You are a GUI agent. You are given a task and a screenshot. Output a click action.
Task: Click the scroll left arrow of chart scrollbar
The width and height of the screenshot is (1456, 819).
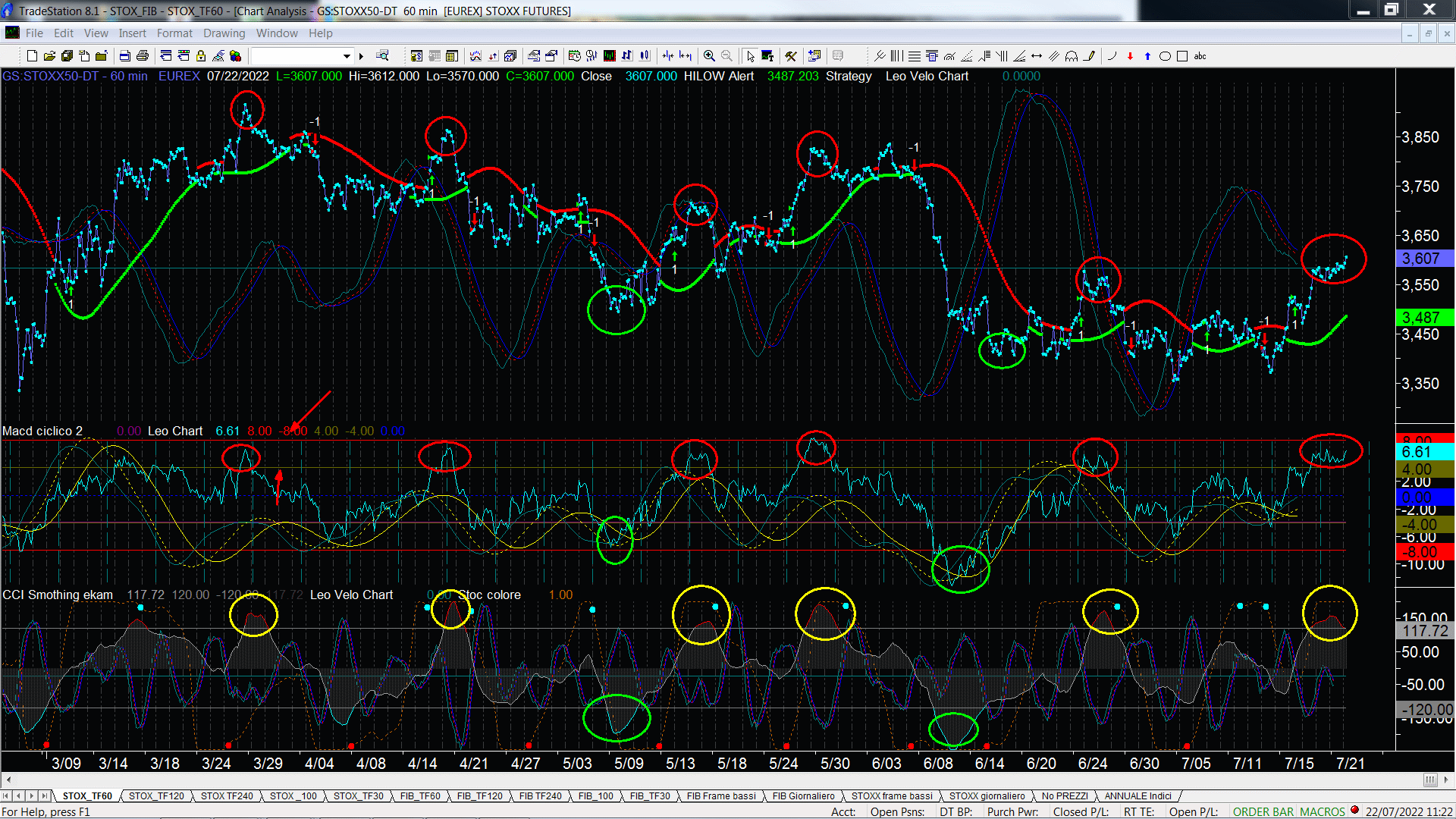8,780
